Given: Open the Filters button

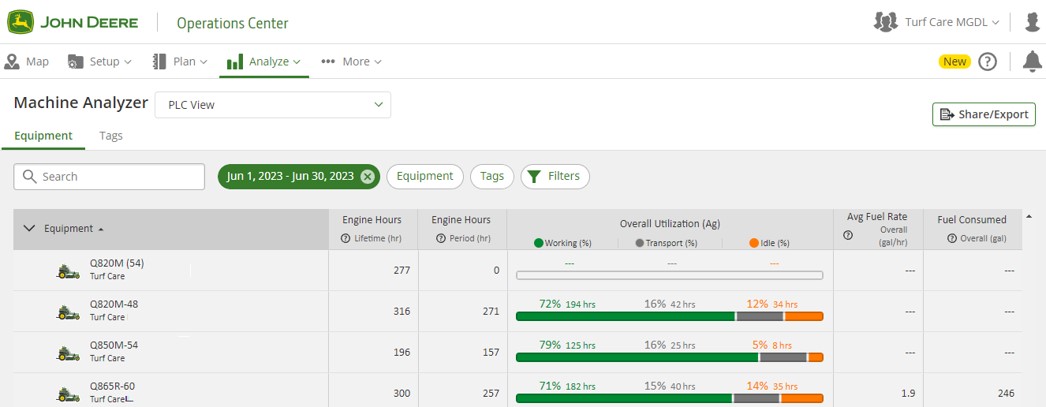Looking at the screenshot, I should [x=555, y=177].
